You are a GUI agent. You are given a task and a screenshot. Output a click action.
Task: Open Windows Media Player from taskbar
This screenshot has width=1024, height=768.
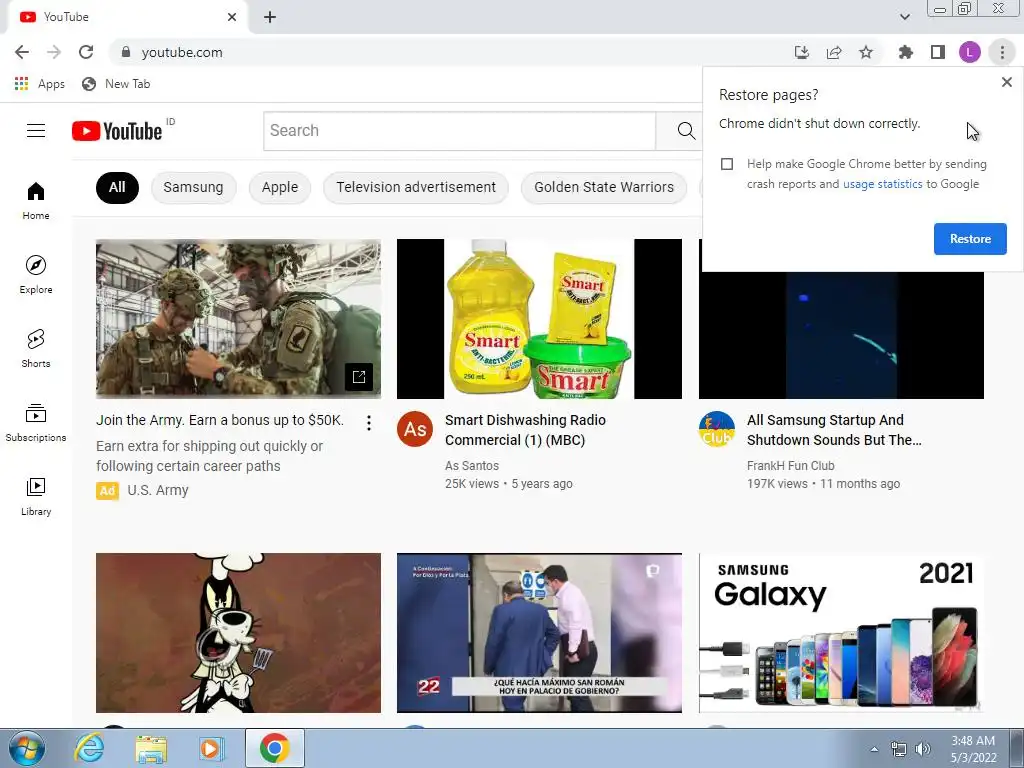tap(211, 748)
